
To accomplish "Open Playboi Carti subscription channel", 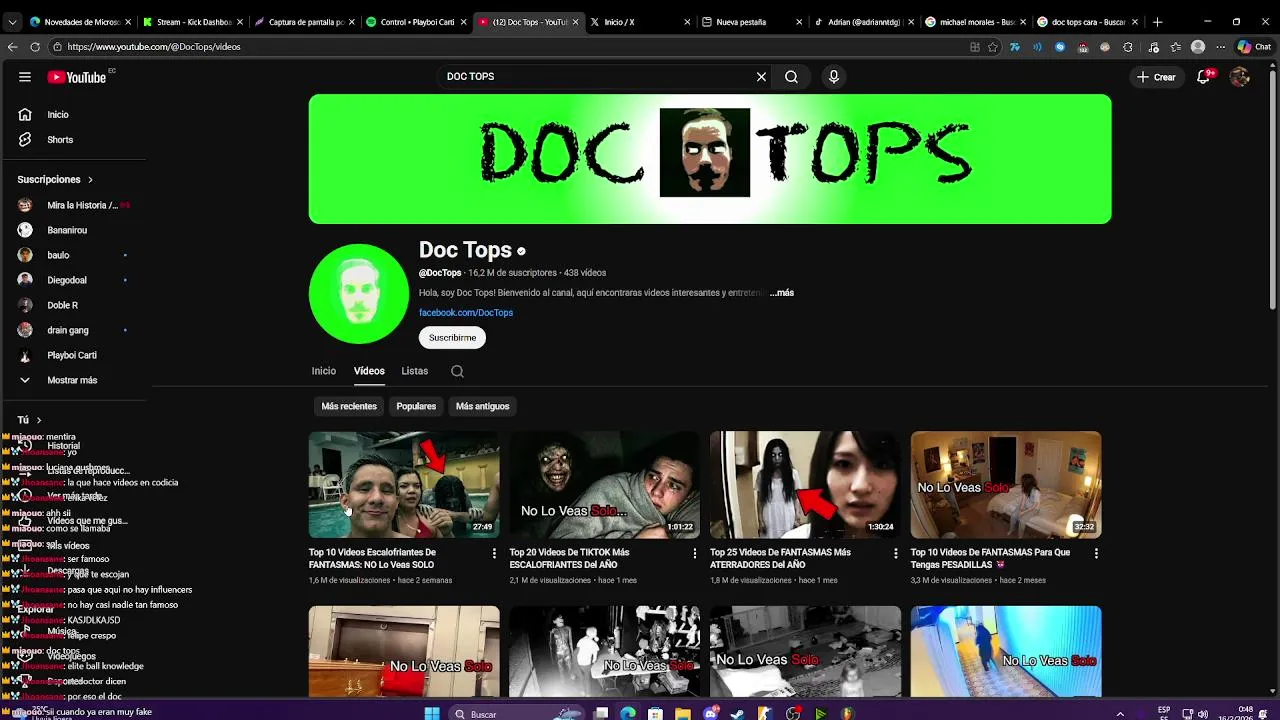I will pos(72,355).
